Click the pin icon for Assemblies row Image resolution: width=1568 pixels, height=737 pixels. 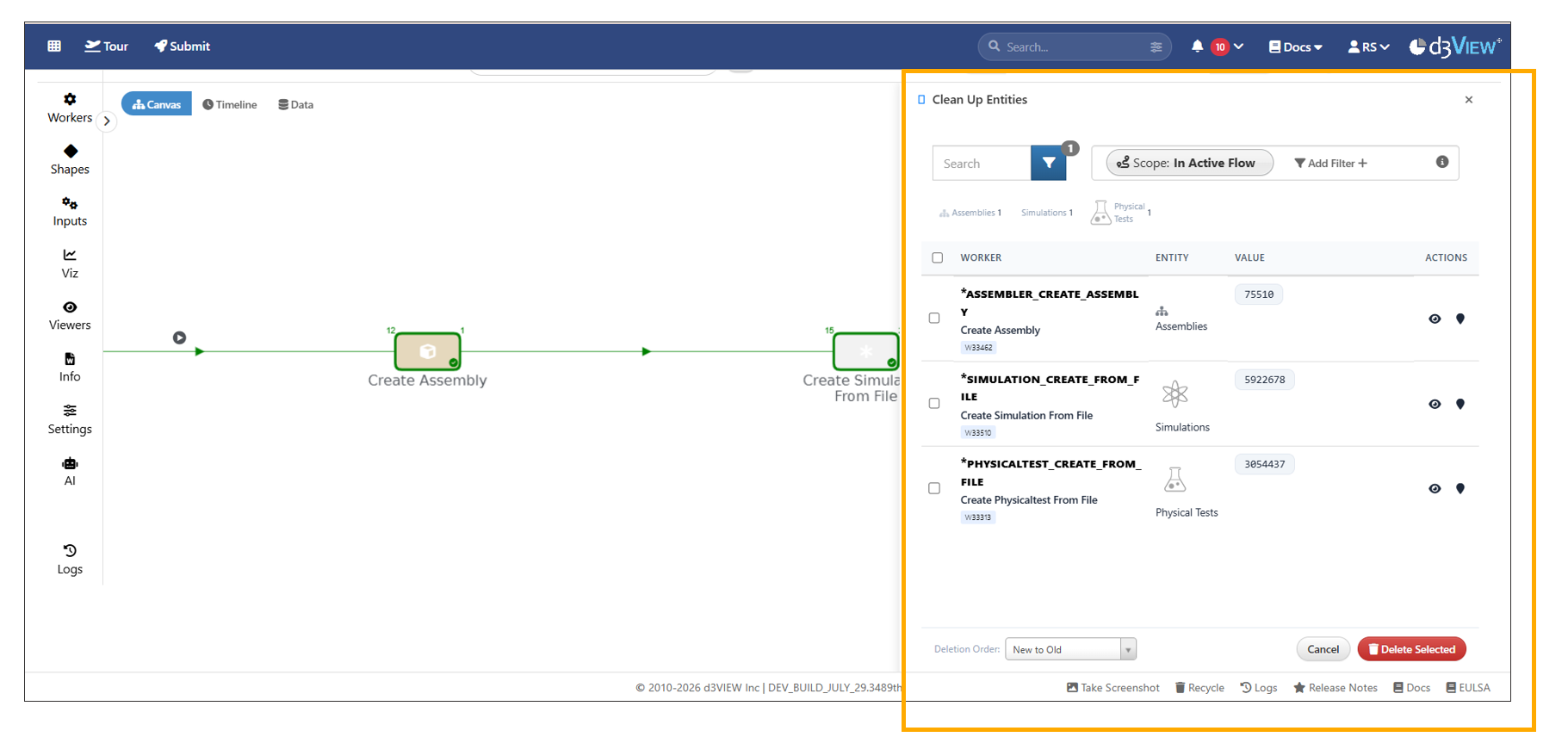click(1460, 319)
